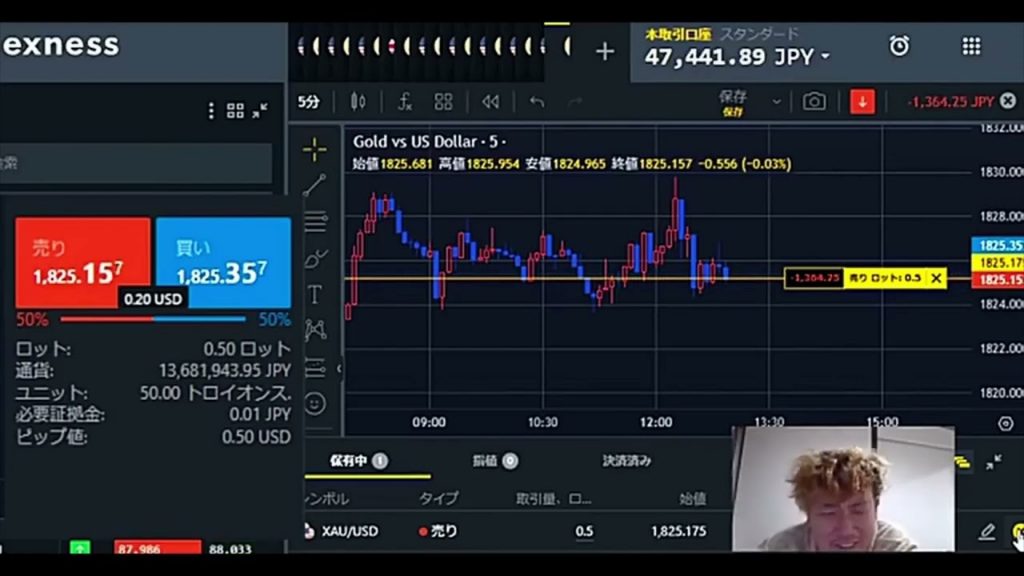Image resolution: width=1024 pixels, height=576 pixels.
Task: Choose the text annotation tool
Action: (314, 294)
